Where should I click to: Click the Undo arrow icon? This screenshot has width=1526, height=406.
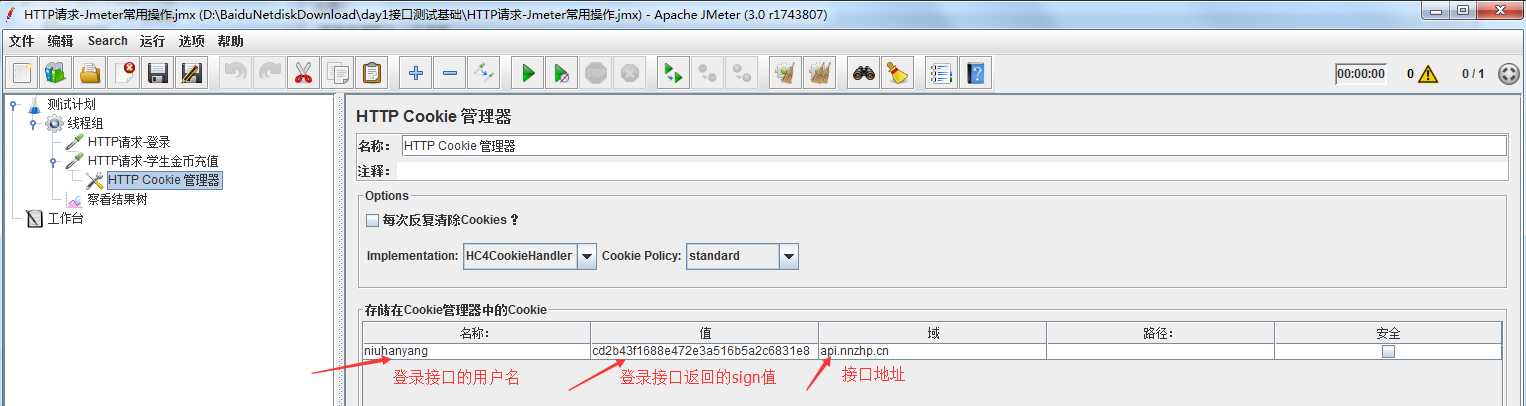tap(236, 73)
